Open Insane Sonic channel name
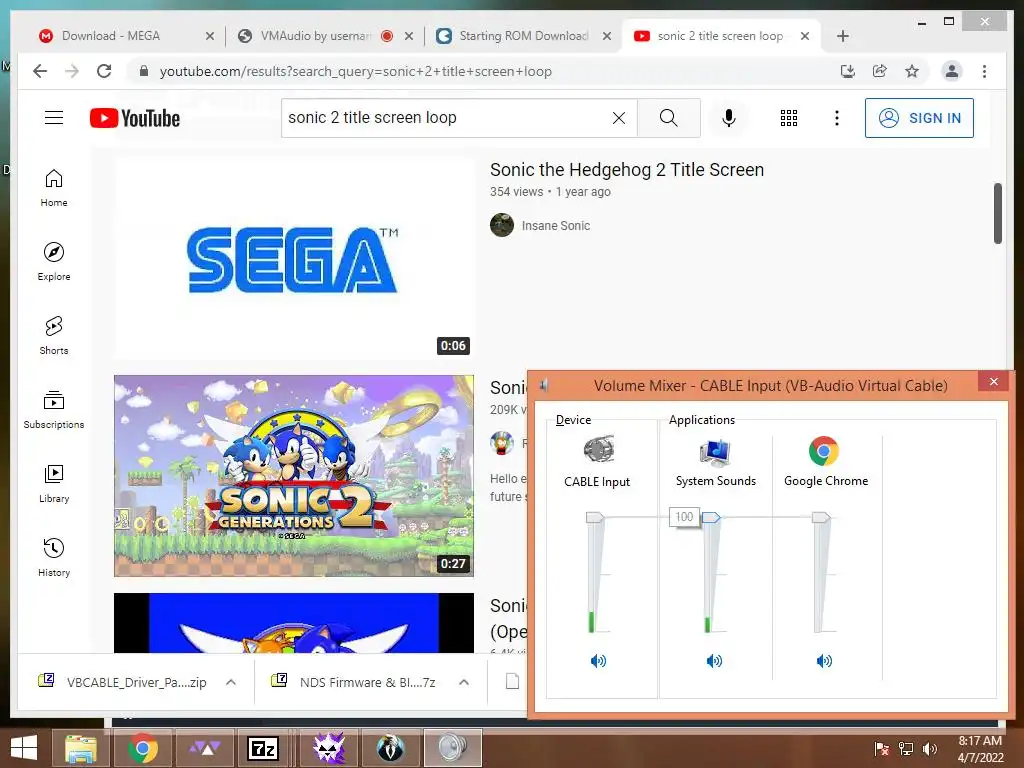Image resolution: width=1024 pixels, height=768 pixels. tap(556, 225)
